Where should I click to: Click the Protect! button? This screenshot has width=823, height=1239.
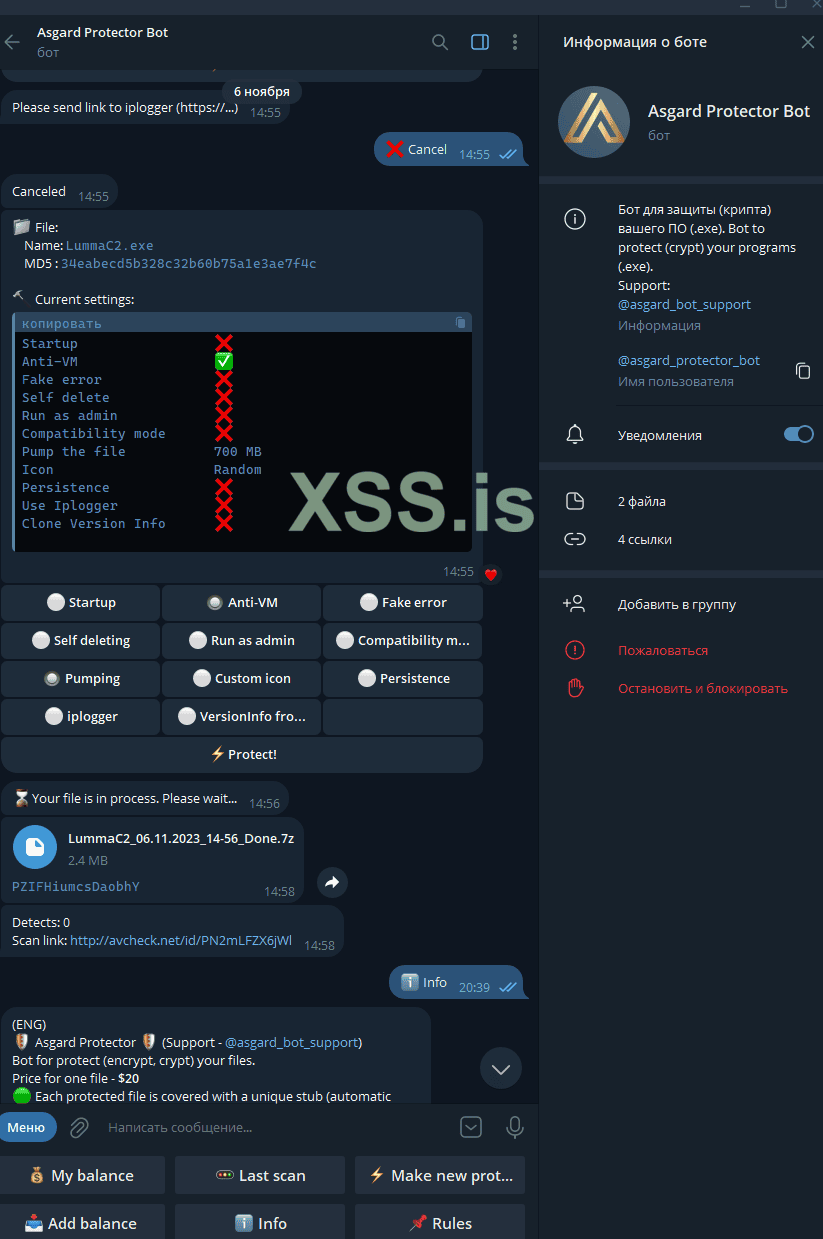click(x=242, y=755)
